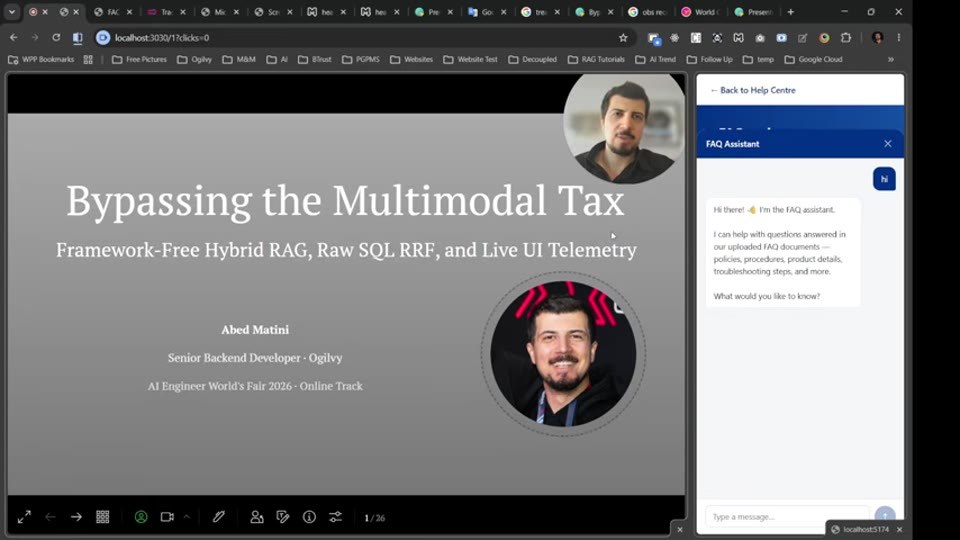Close the FAQ Assistant chat panel
Screen dimensions: 960x540
[x=888, y=144]
